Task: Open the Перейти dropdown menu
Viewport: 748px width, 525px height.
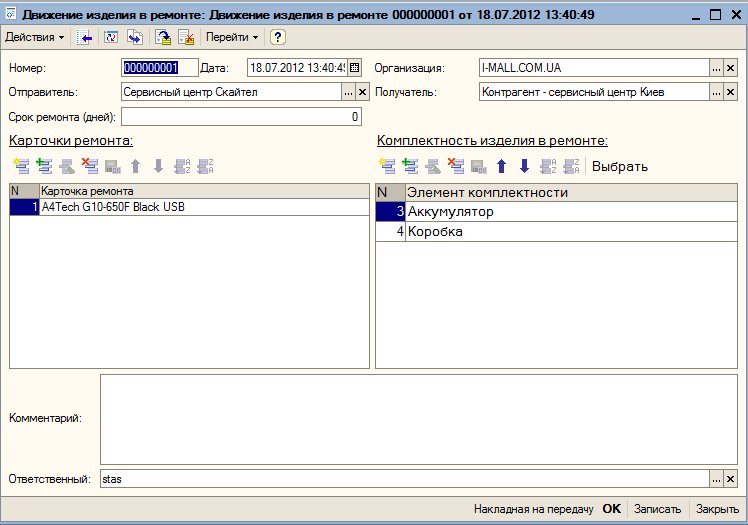Action: click(231, 37)
